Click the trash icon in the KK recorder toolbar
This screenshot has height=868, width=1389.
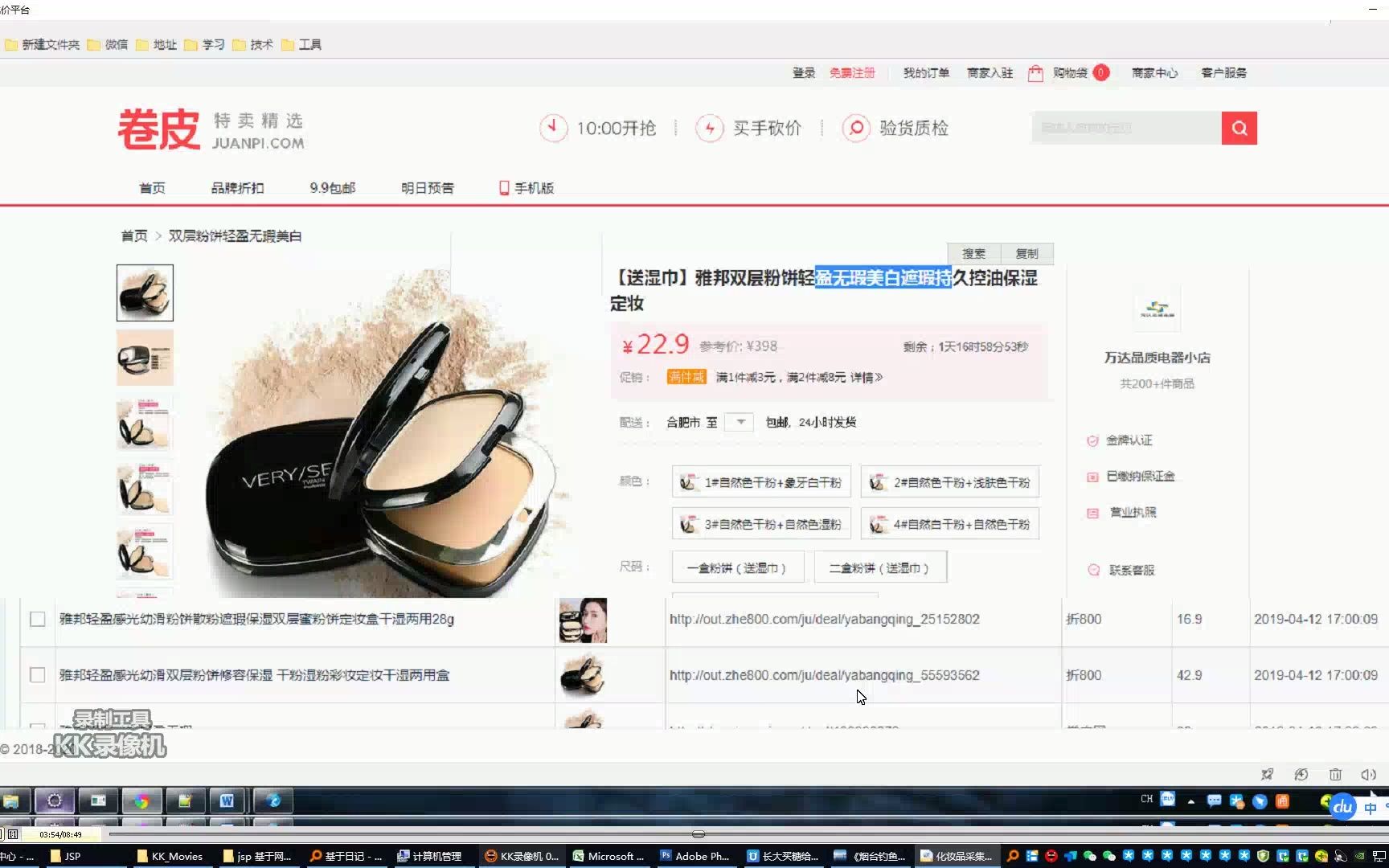pos(1335,774)
